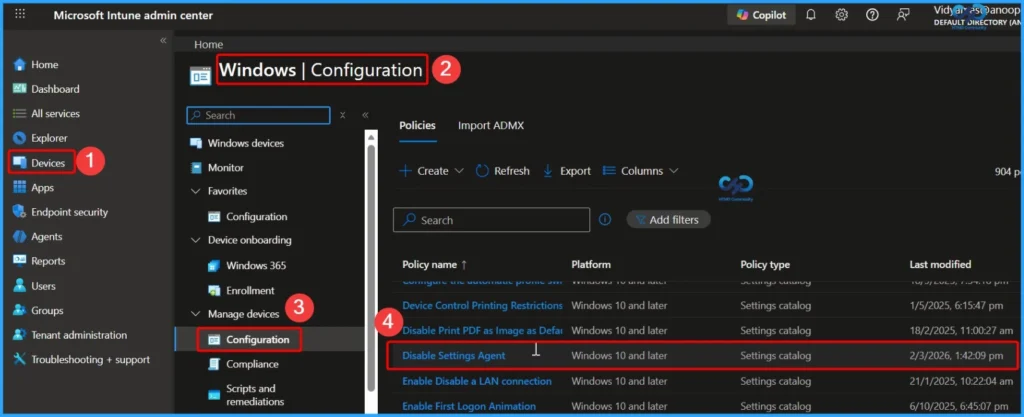Viewport: 1024px width, 417px height.
Task: Open Enable Disable a LAN connection policy
Action: pos(477,381)
